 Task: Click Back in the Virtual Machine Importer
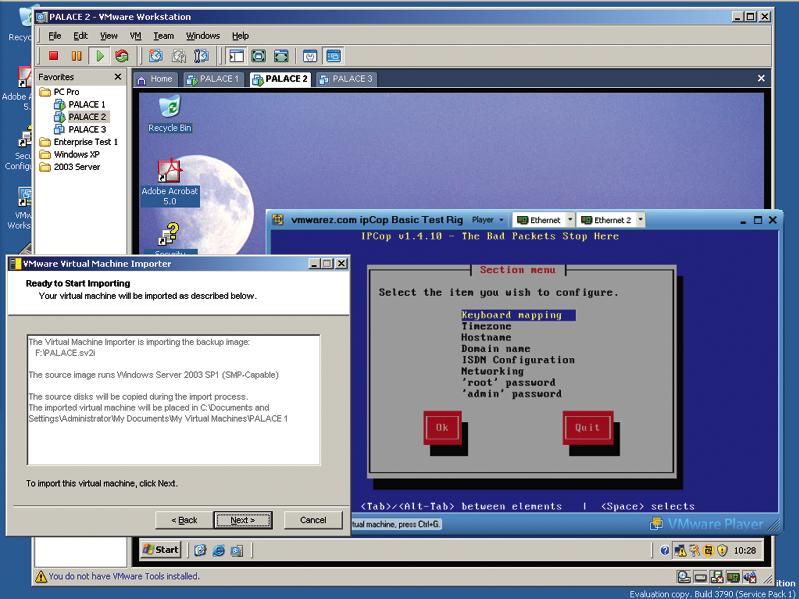[184, 520]
